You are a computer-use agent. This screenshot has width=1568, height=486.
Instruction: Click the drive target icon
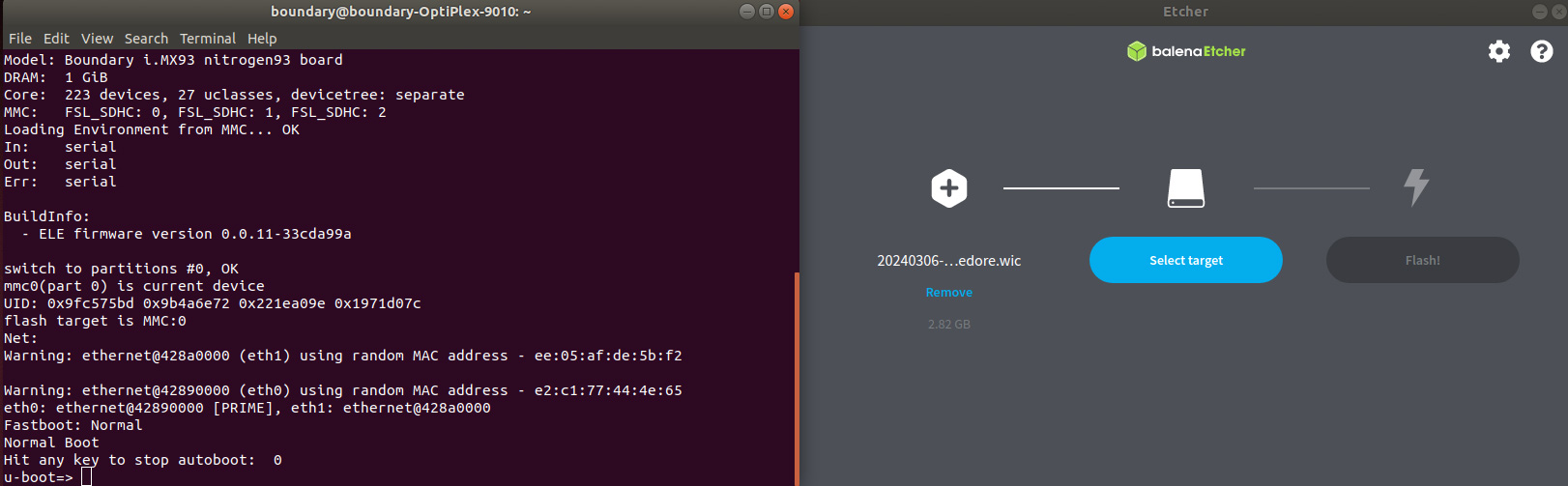1185,188
